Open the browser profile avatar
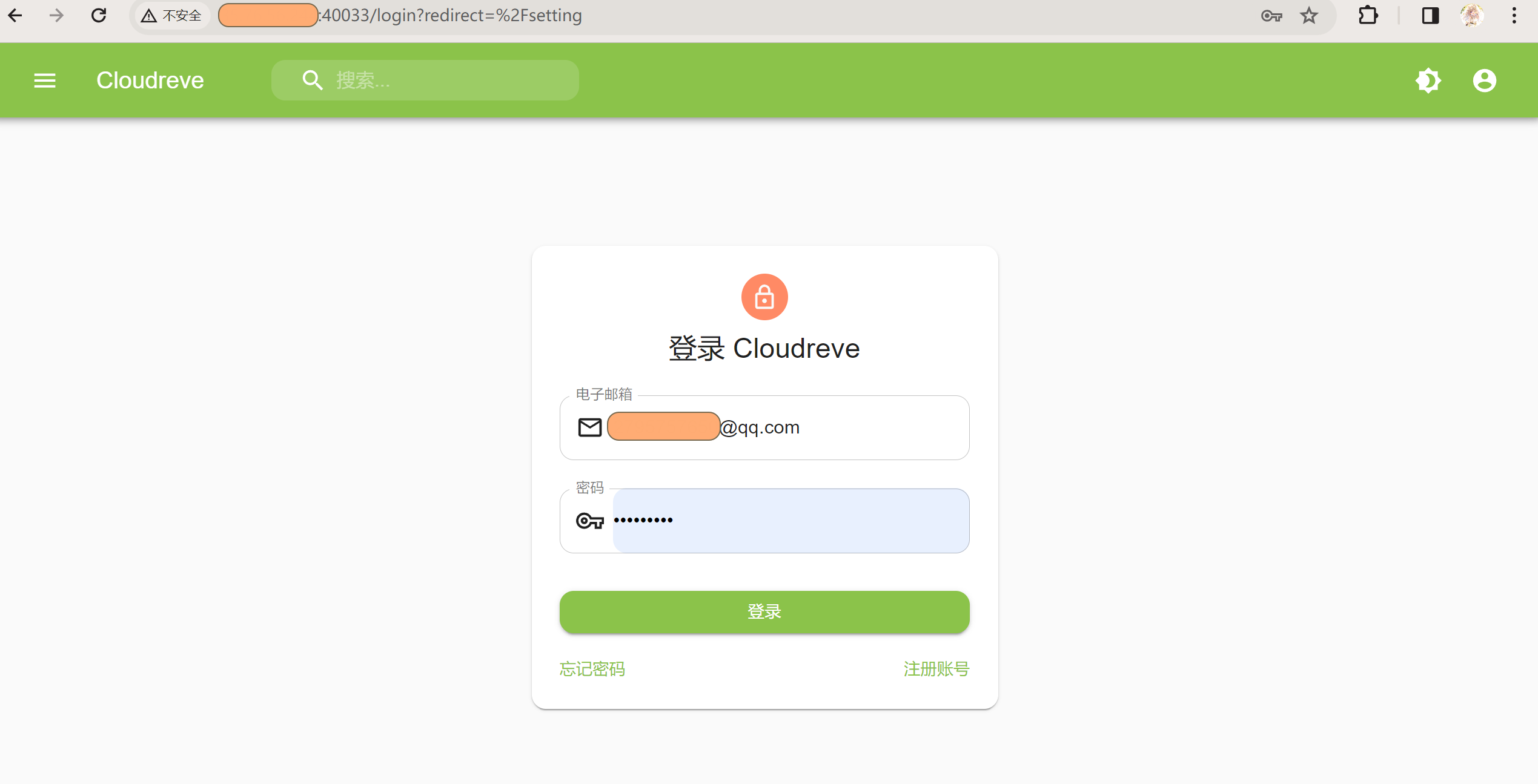The image size is (1538, 784). tap(1472, 16)
